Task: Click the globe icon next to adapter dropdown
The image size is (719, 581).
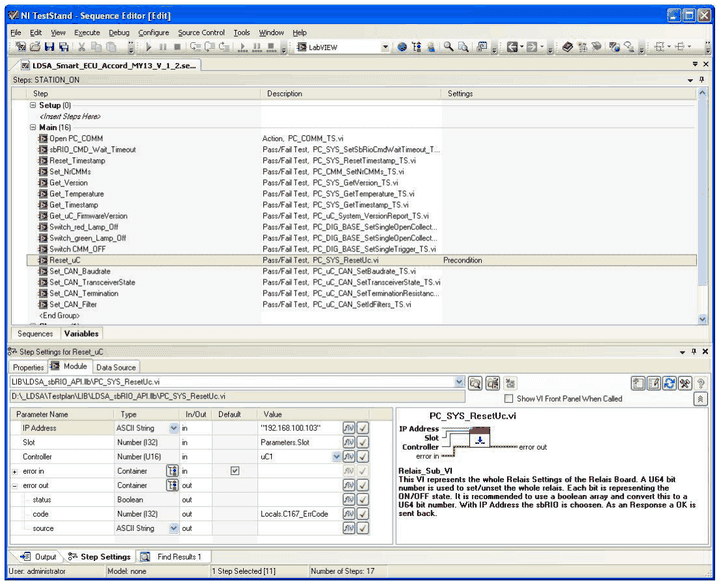Action: 402,47
